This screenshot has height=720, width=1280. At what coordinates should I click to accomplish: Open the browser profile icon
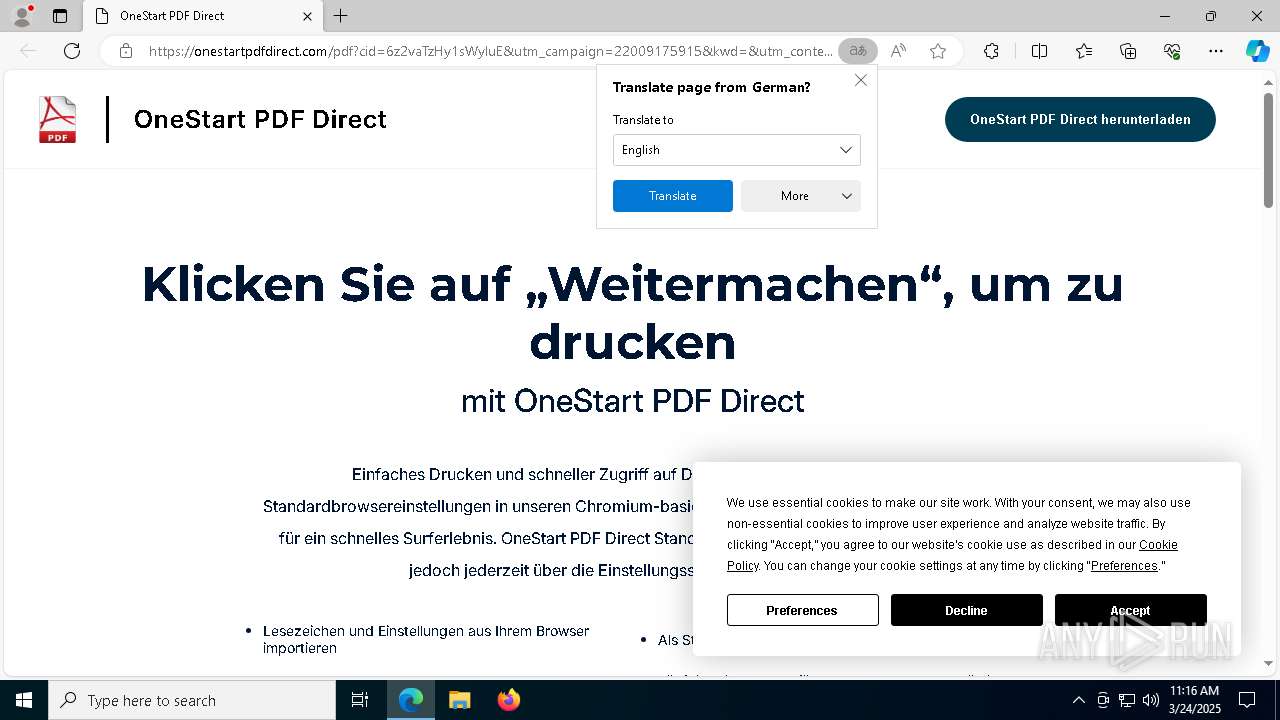[22, 16]
